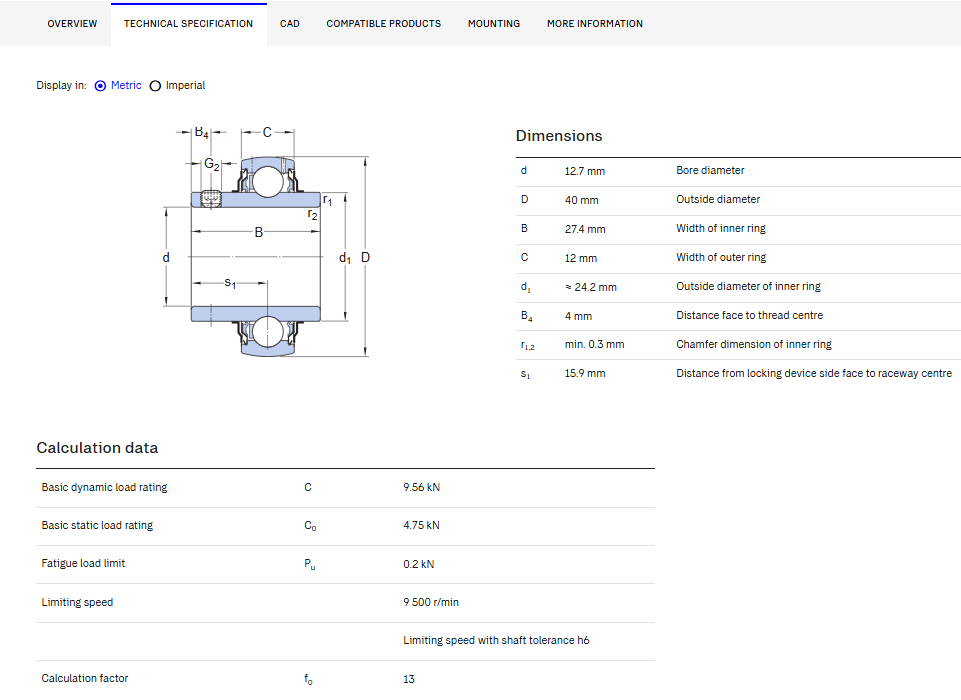The height and width of the screenshot is (700, 961).
Task: Click the Basic static load rating label
Action: pos(97,525)
